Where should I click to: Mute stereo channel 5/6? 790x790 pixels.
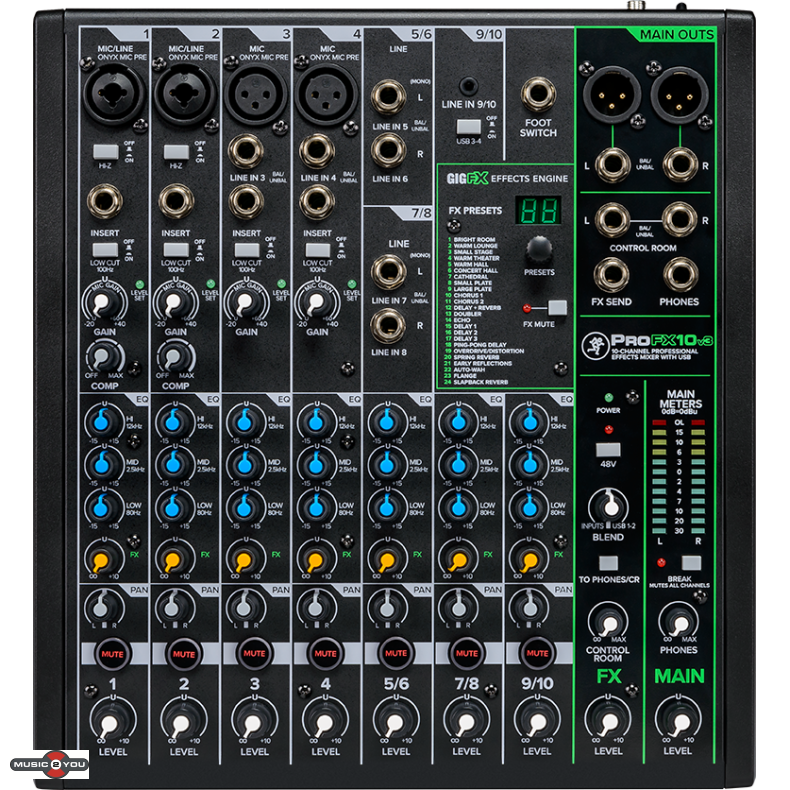pyautogui.click(x=396, y=653)
